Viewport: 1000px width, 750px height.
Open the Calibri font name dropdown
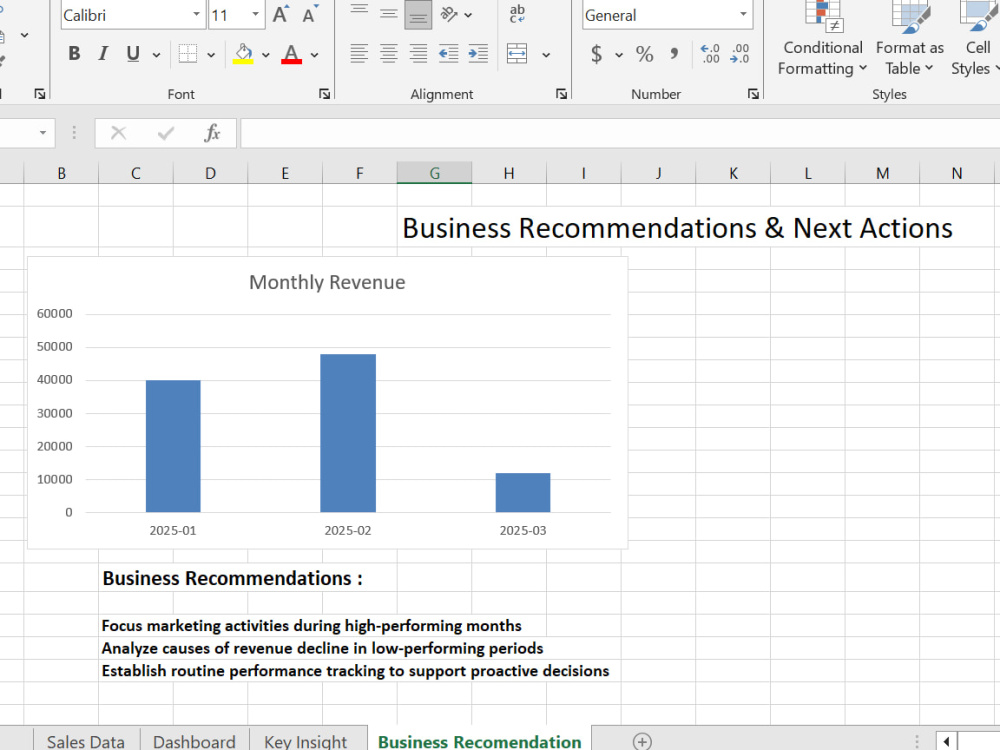coord(196,15)
